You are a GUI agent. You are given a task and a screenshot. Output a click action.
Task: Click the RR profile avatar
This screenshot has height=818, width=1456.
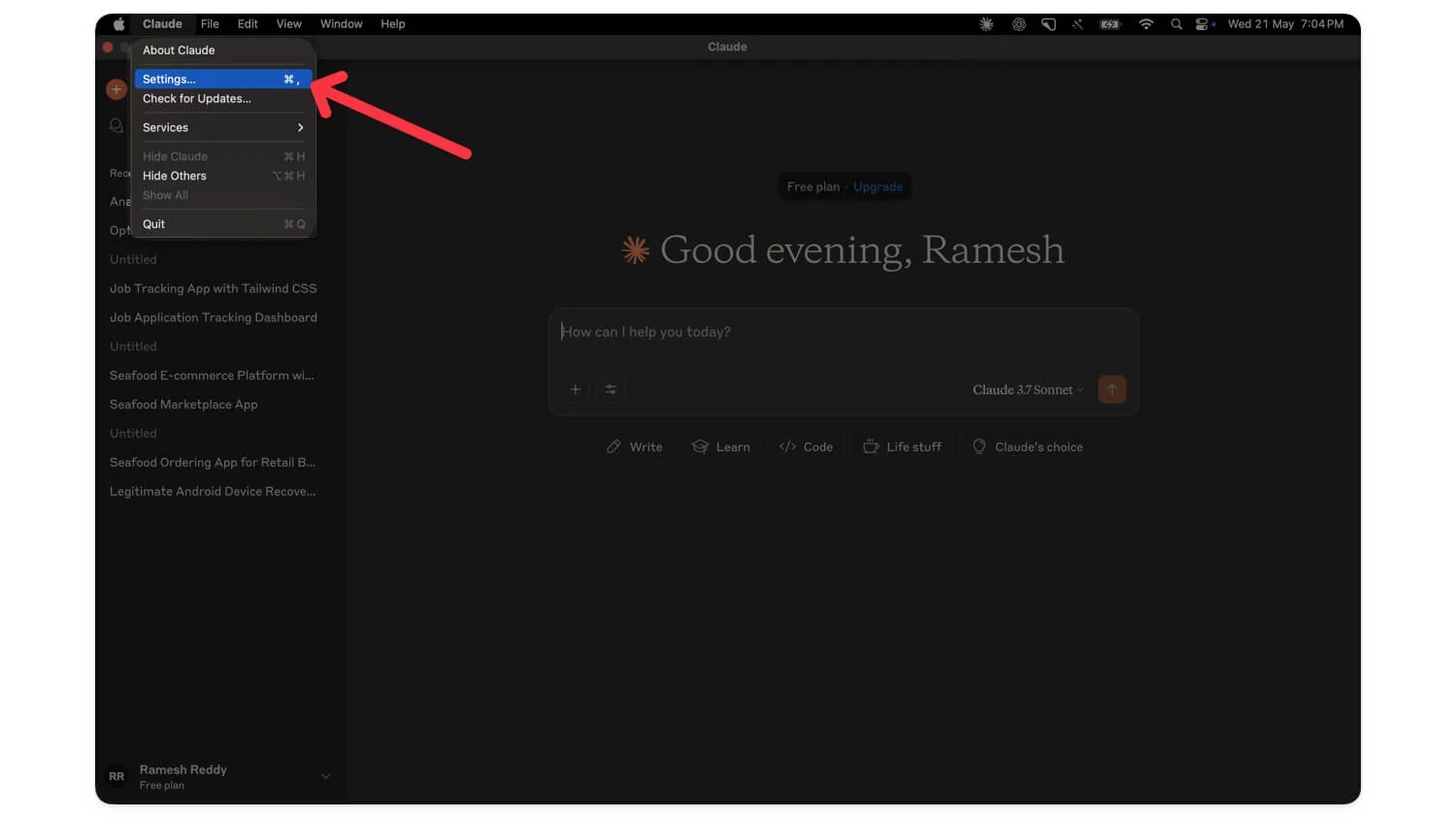click(116, 776)
